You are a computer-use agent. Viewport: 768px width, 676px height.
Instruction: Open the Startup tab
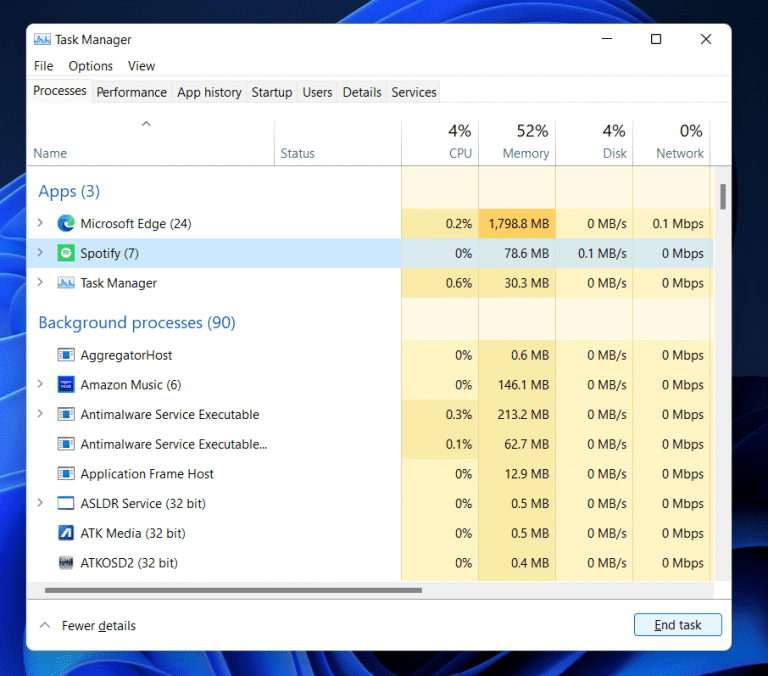[271, 92]
